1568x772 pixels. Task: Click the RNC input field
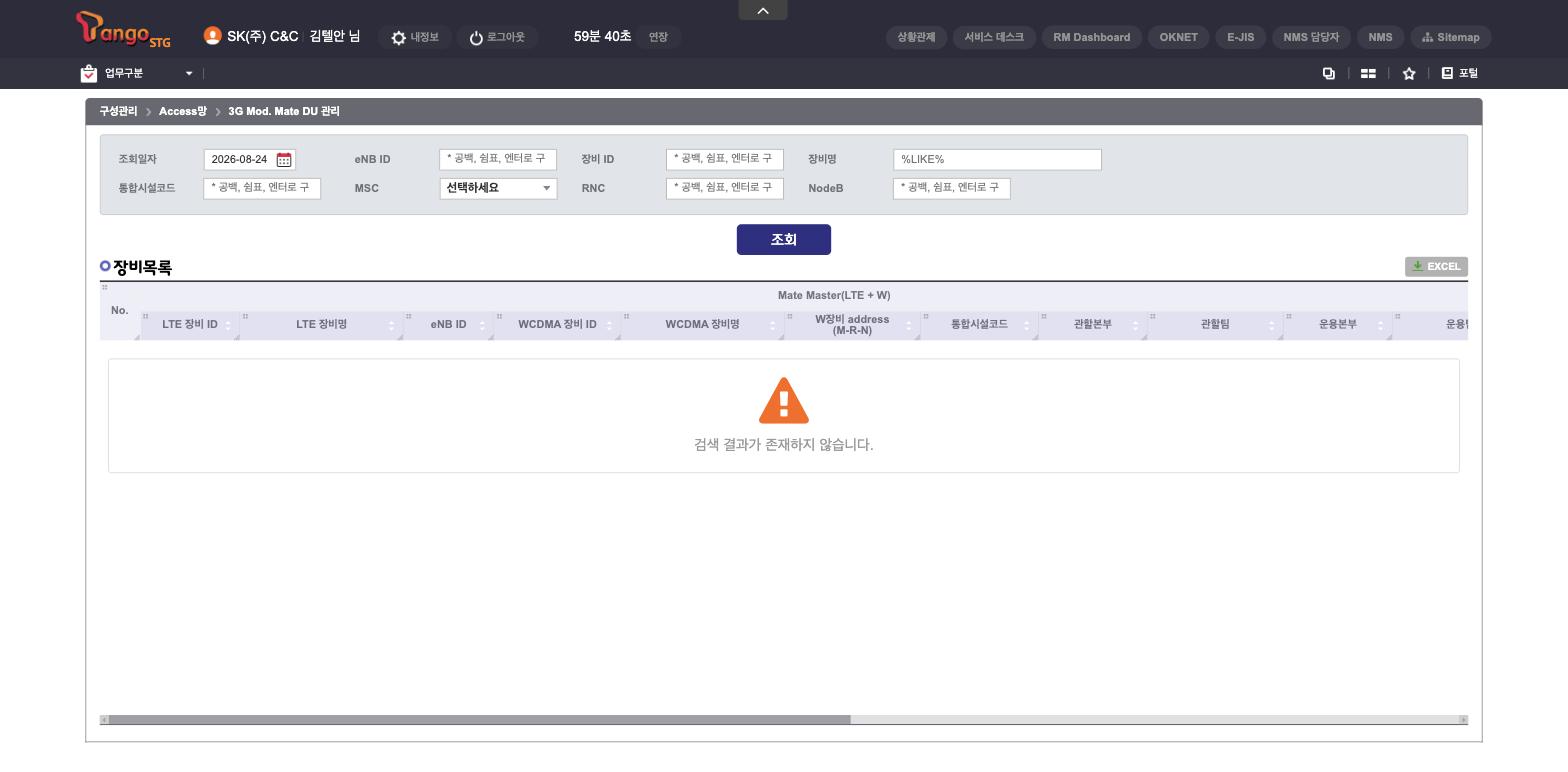(725, 188)
